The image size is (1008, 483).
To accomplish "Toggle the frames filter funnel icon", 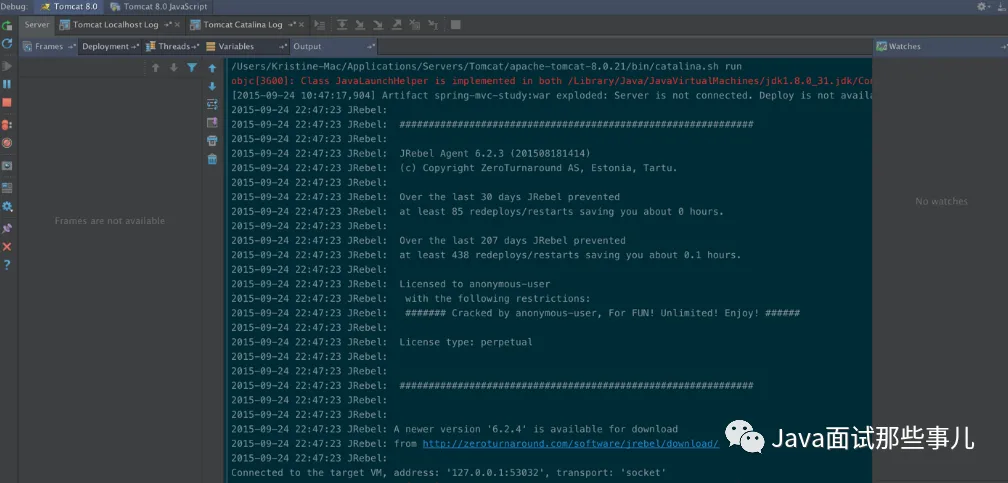I will tap(192, 68).
